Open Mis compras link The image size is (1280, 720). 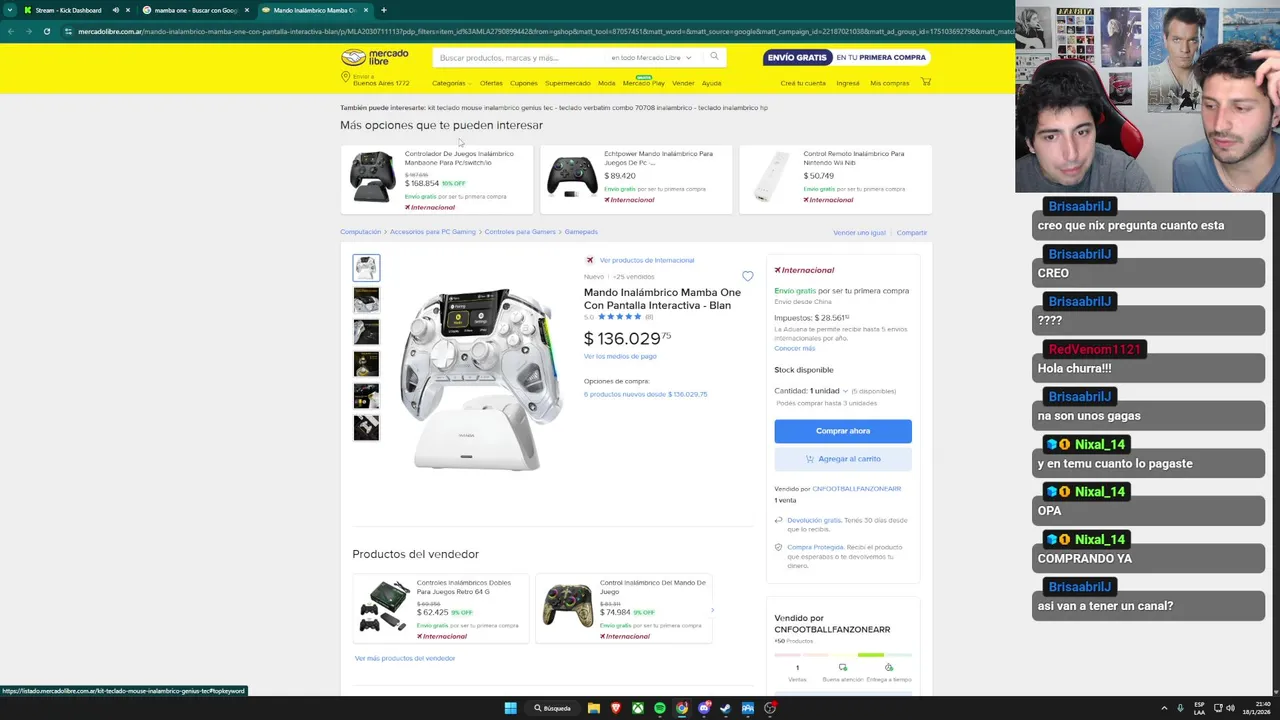point(890,83)
